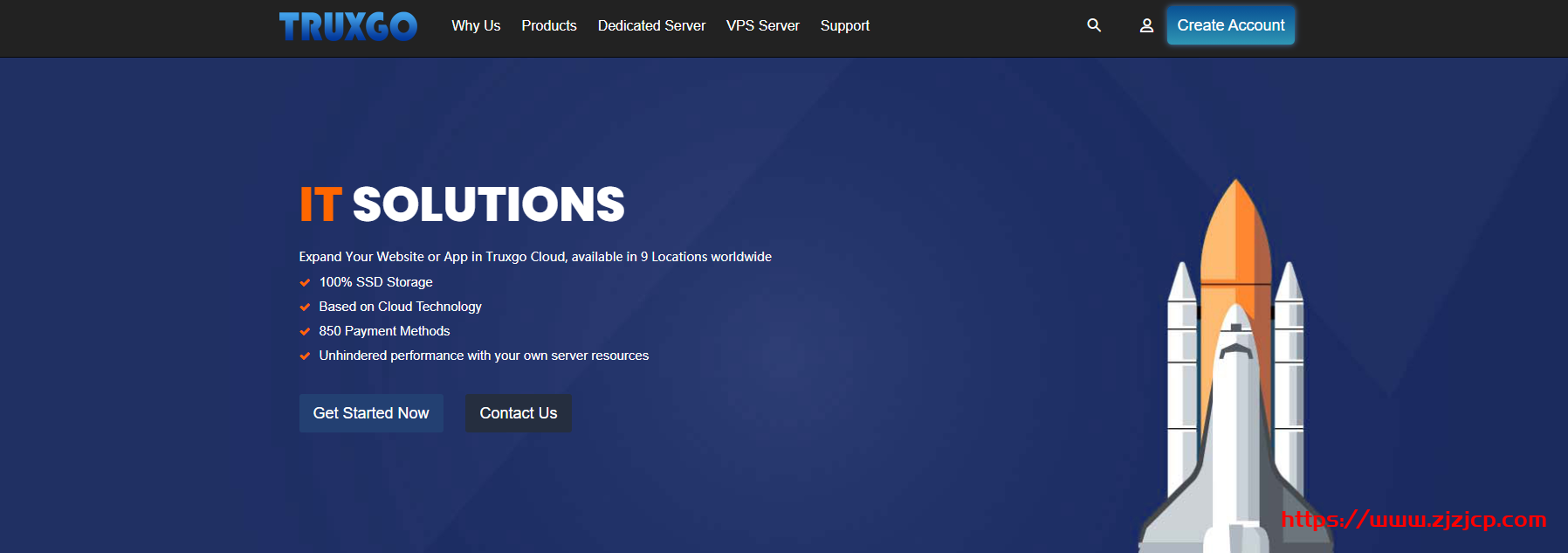Click the 850 Payment Methods text
The image size is (1568, 553).
pos(384,331)
